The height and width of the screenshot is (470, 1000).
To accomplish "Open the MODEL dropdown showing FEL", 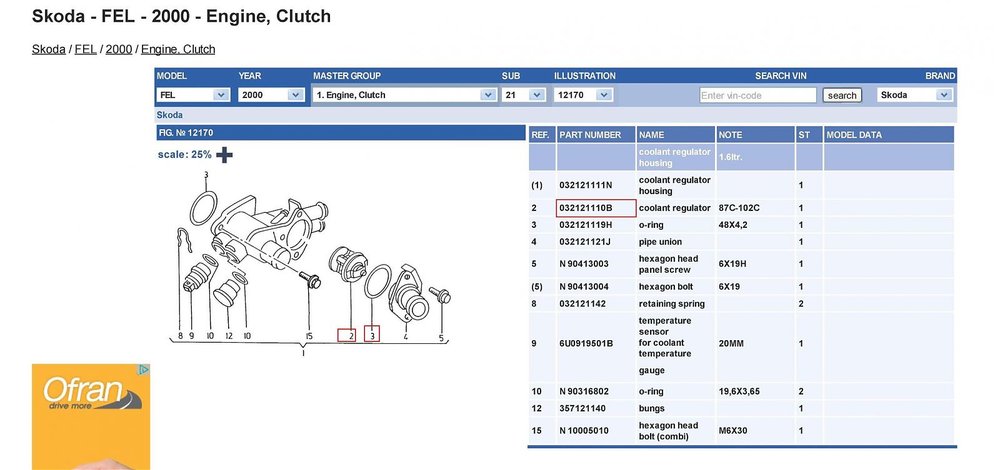I will click(x=193, y=95).
